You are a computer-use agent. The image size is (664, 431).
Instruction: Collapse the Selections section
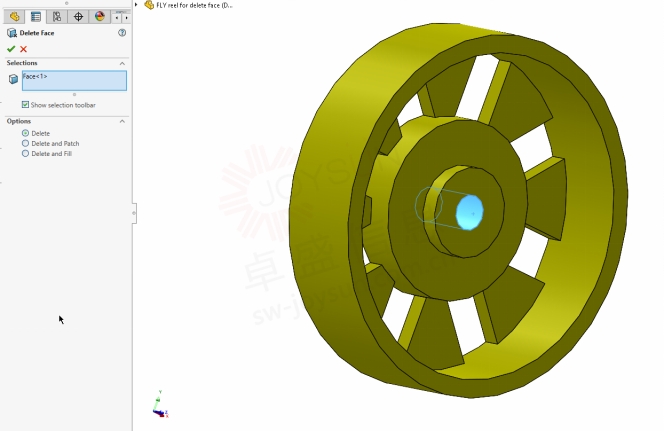(x=122, y=63)
